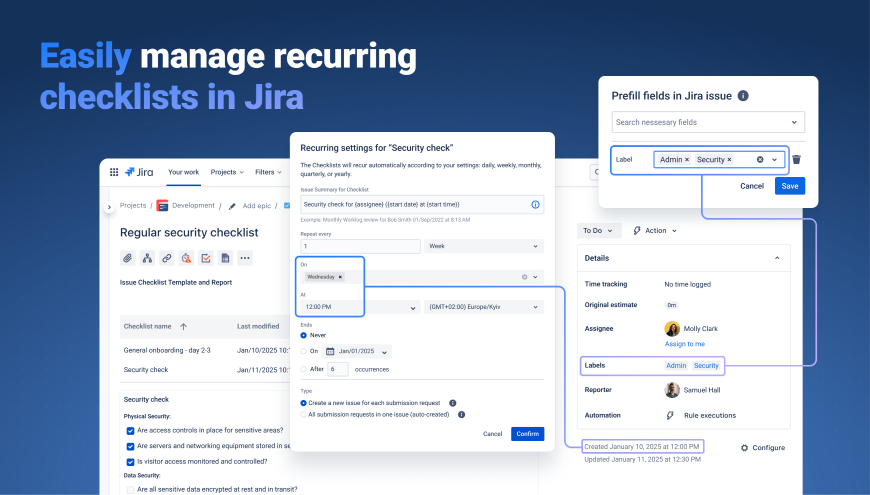The width and height of the screenshot is (870, 495).
Task: Open the Week interval dropdown
Action: click(x=484, y=246)
